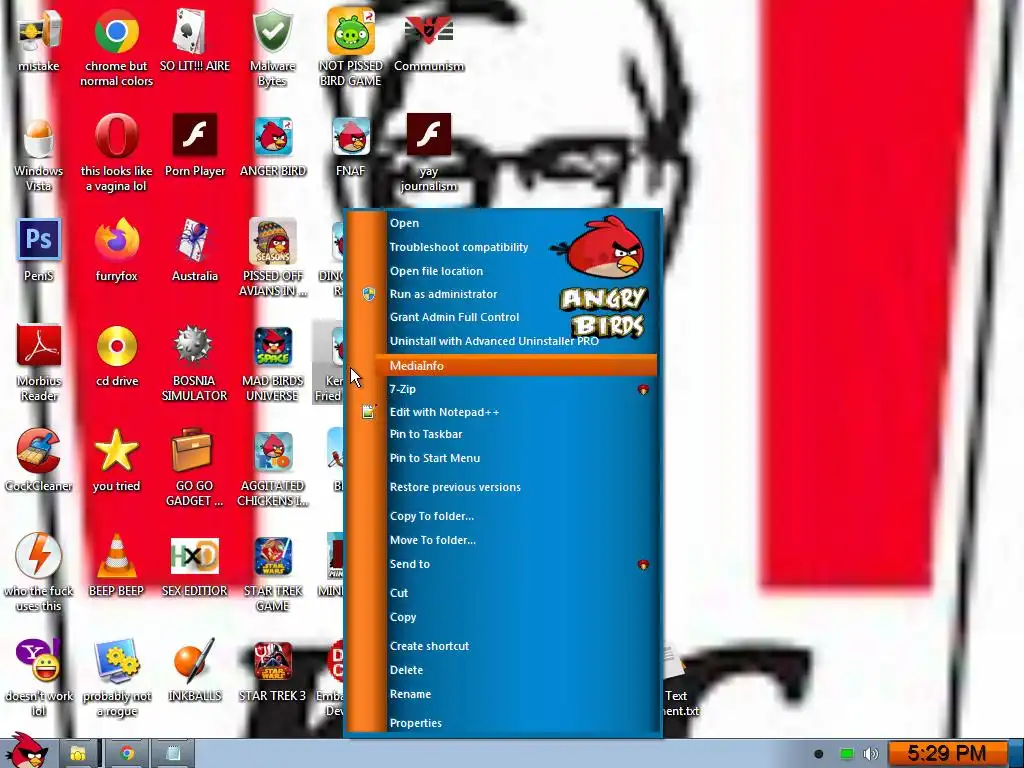Open the folder icon on the taskbar
The image size is (1024, 768).
[x=78, y=754]
